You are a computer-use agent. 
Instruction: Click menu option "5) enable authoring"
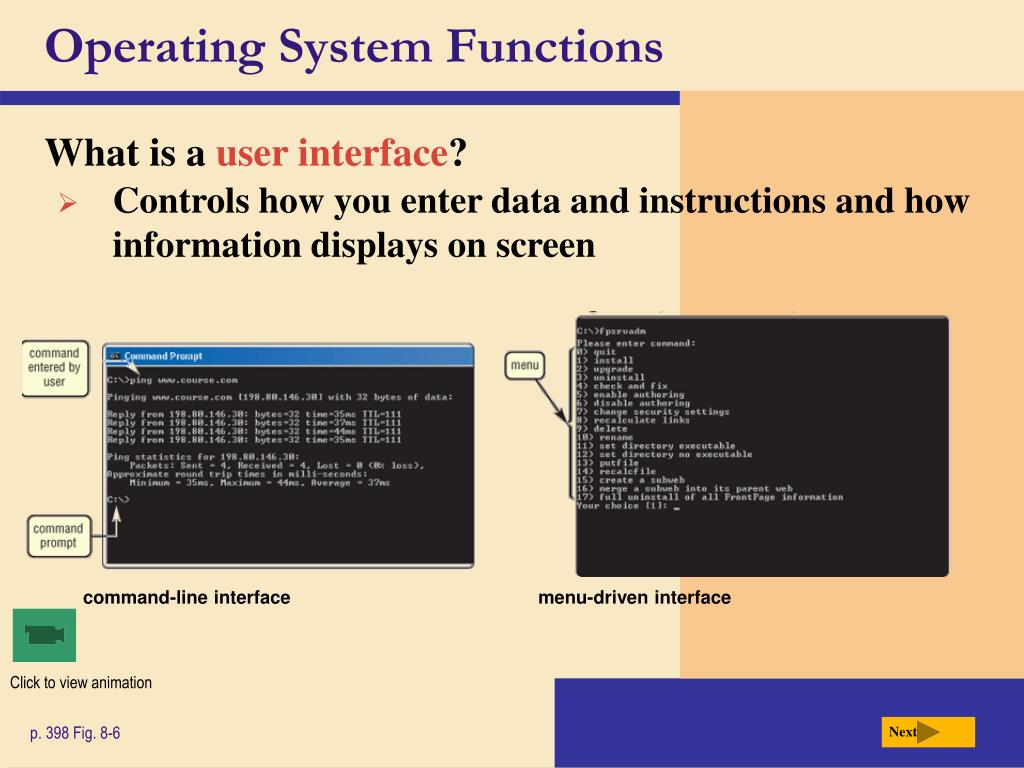coord(631,394)
